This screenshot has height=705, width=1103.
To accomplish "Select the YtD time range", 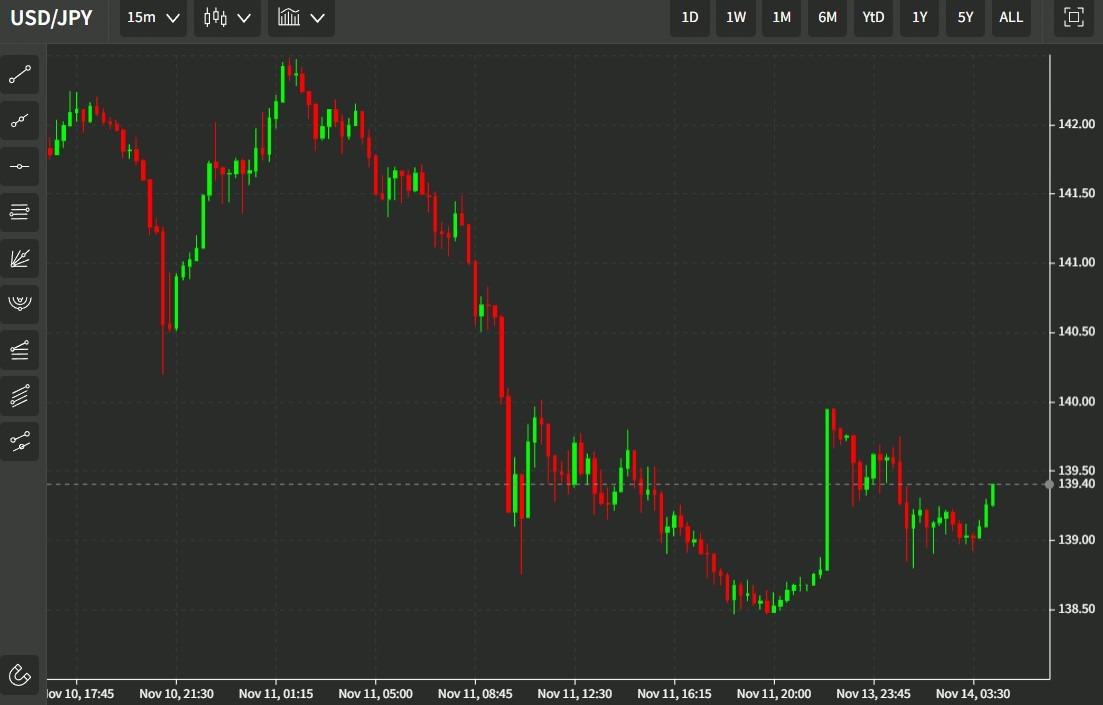I will (874, 18).
